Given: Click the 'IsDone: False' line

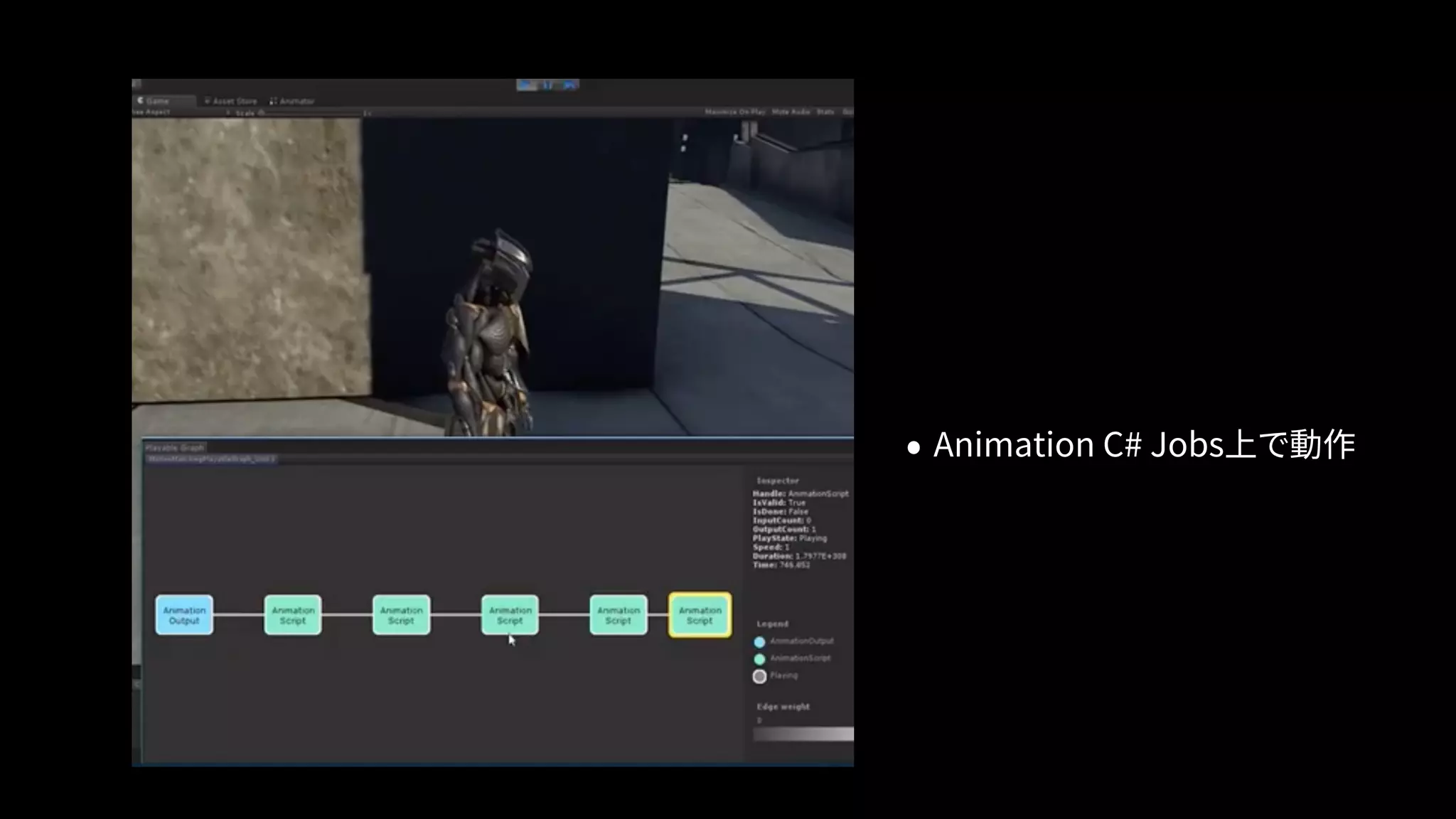Looking at the screenshot, I should tap(781, 511).
